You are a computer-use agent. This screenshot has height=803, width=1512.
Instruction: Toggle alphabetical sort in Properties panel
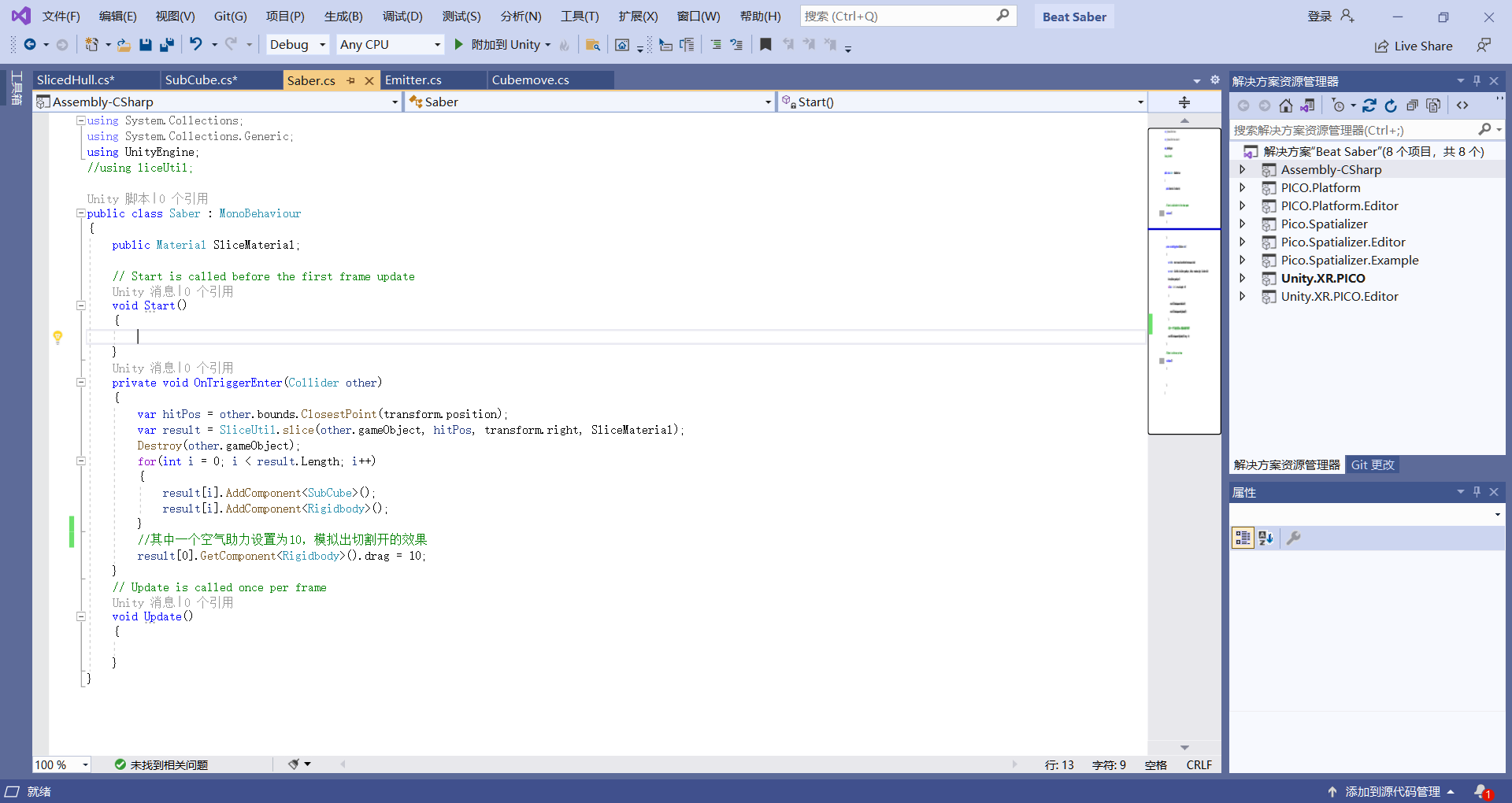pyautogui.click(x=1266, y=538)
